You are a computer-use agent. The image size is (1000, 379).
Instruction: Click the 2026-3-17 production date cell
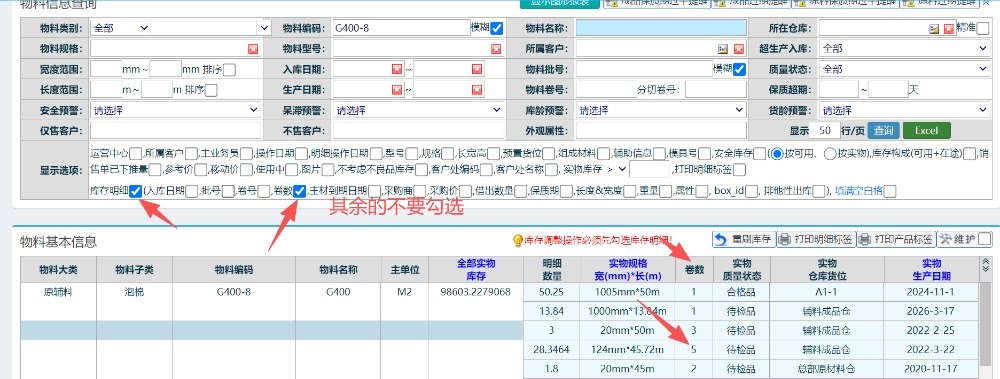(x=931, y=311)
